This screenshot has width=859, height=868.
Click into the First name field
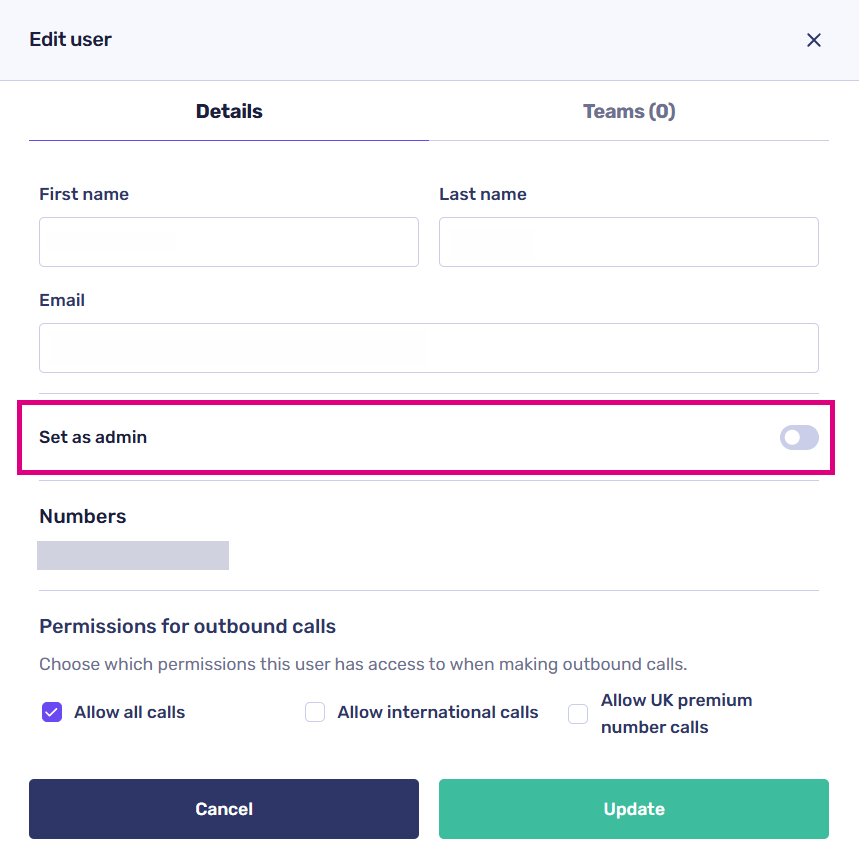pyautogui.click(x=229, y=242)
